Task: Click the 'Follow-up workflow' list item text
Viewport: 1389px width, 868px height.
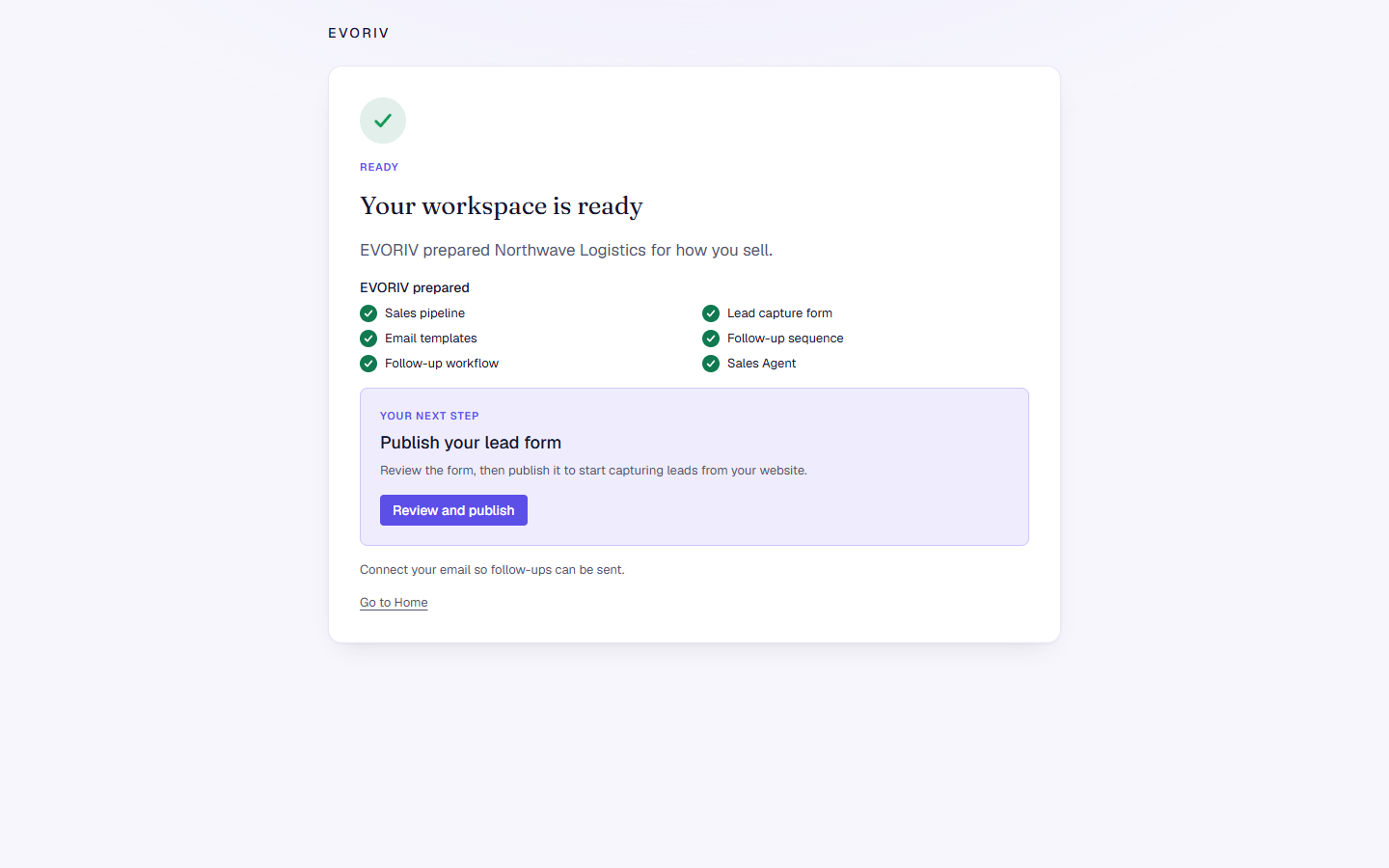Action: tap(442, 364)
